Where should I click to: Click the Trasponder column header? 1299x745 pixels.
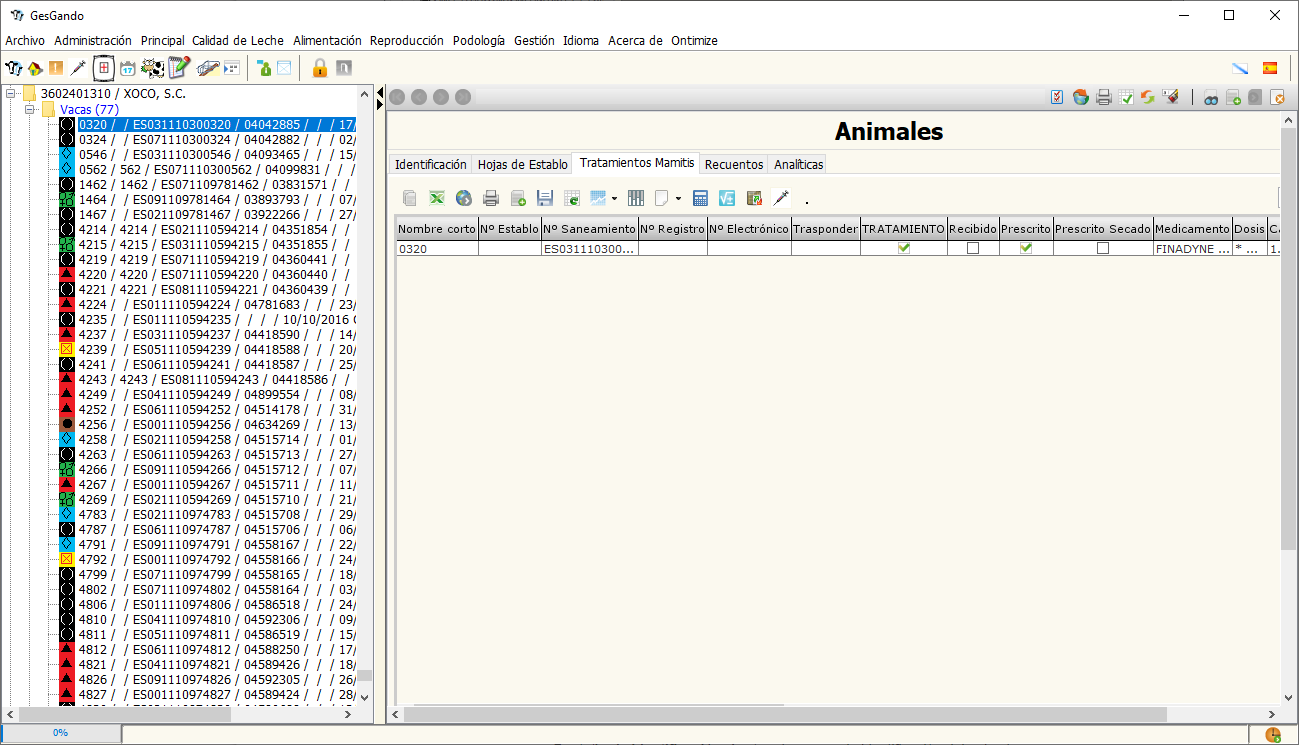pyautogui.click(x=825, y=229)
